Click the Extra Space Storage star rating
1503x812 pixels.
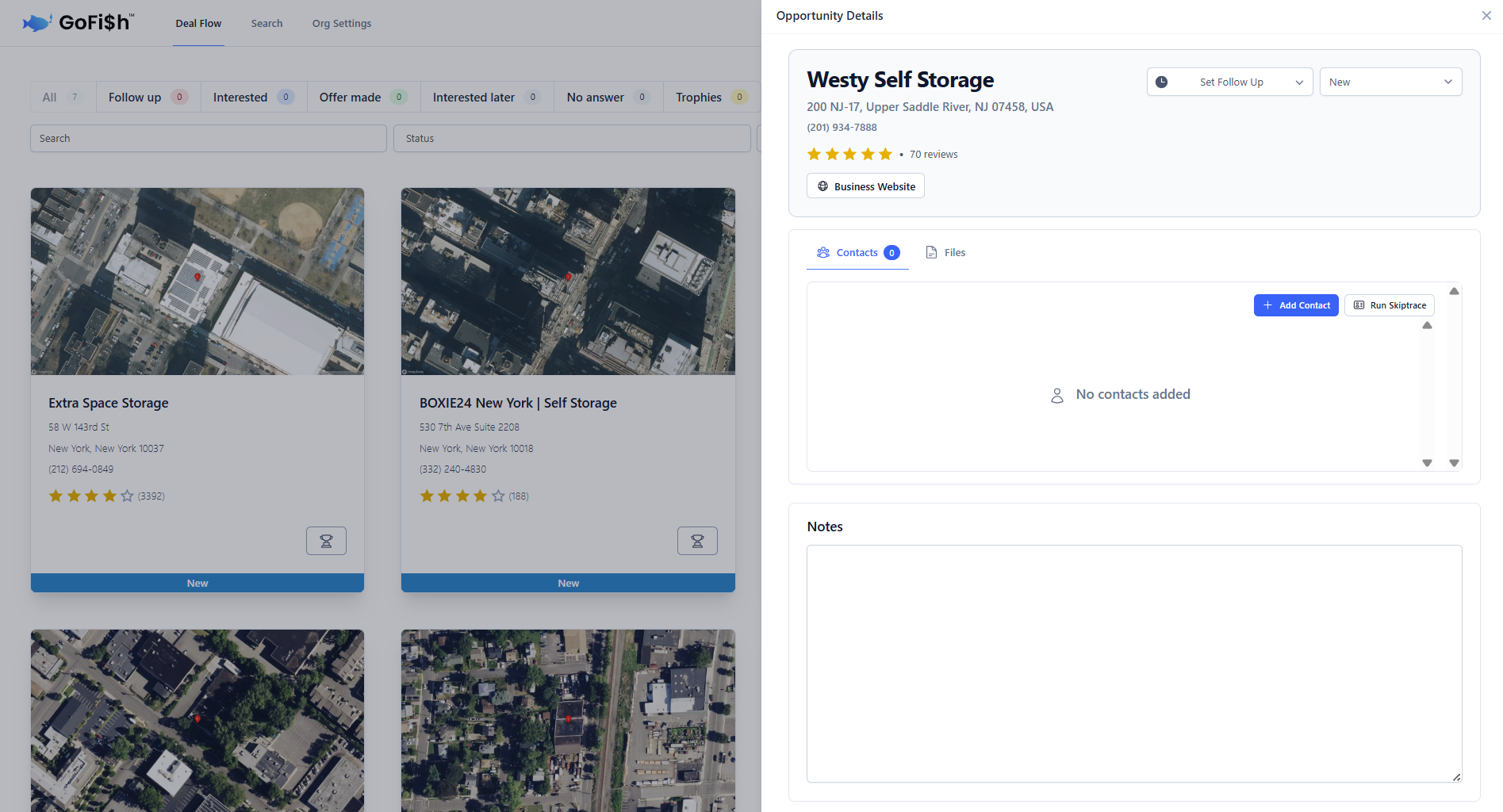click(91, 496)
